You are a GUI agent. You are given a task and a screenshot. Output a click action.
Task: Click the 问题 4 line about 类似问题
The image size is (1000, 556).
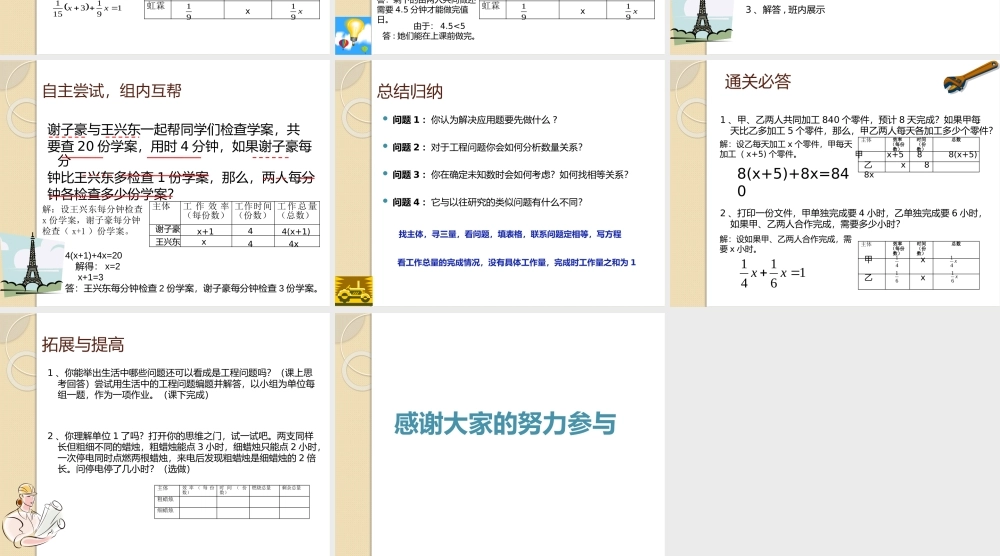tap(487, 201)
